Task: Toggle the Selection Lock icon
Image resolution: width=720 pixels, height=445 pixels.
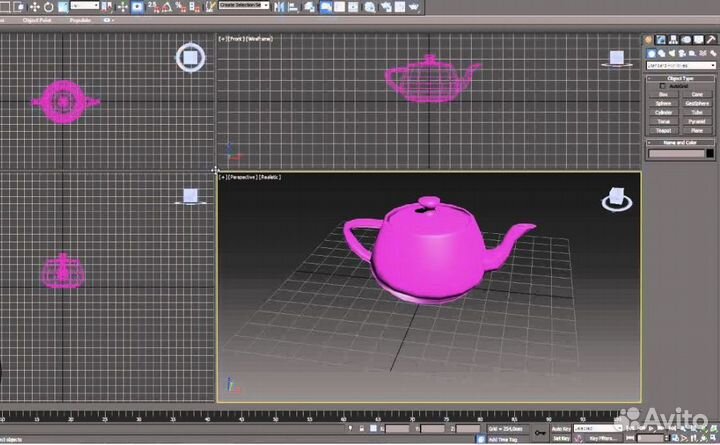Action: point(362,428)
